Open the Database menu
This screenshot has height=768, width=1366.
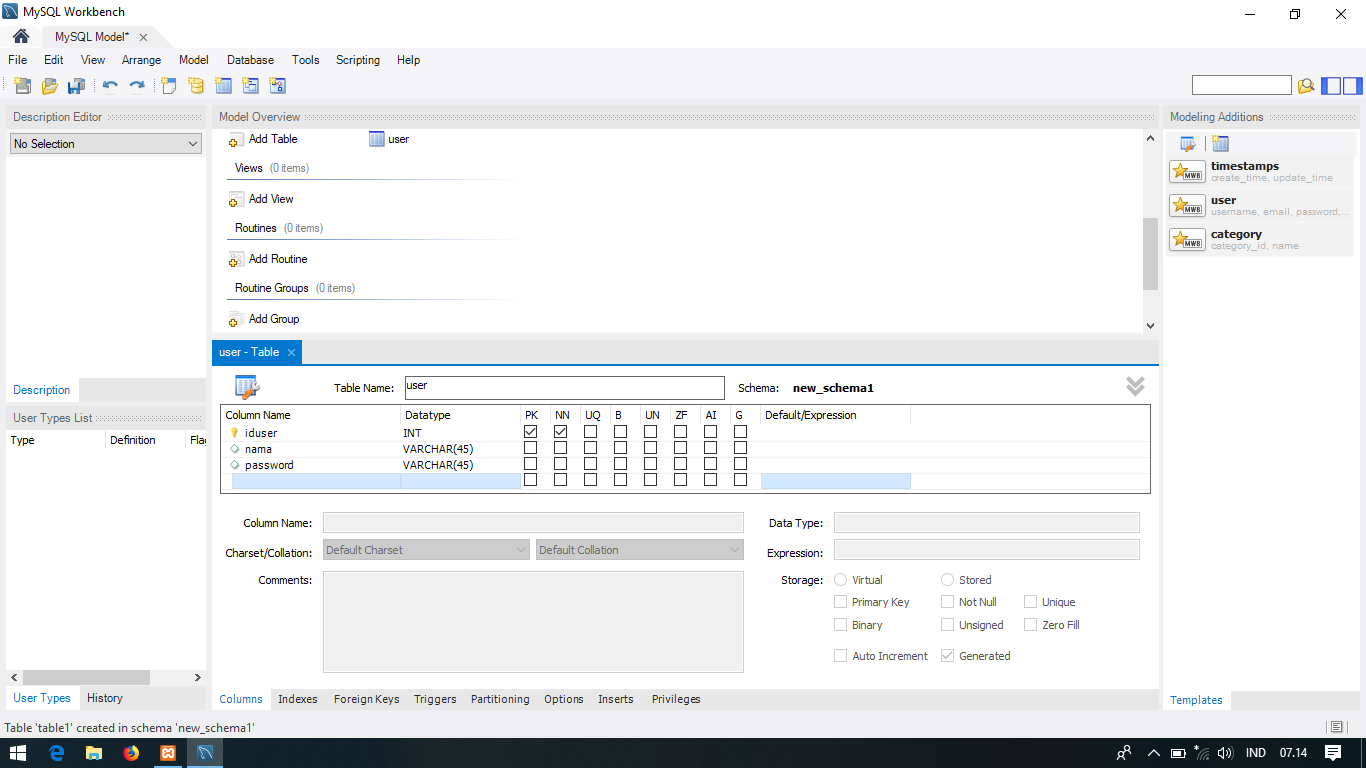(x=249, y=60)
